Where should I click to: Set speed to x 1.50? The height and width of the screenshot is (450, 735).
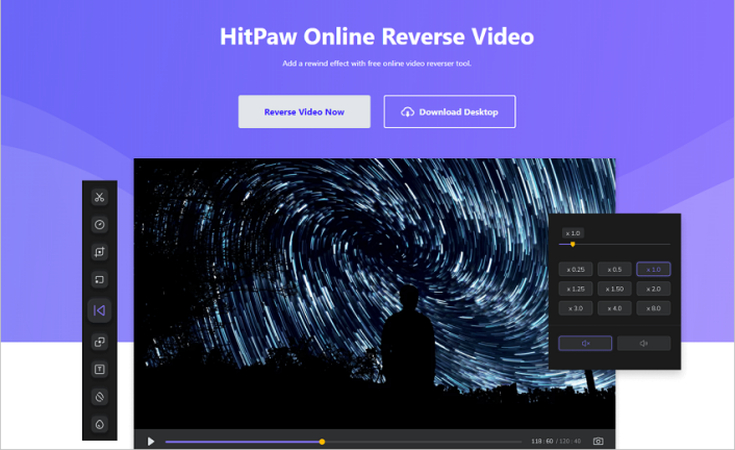point(615,289)
